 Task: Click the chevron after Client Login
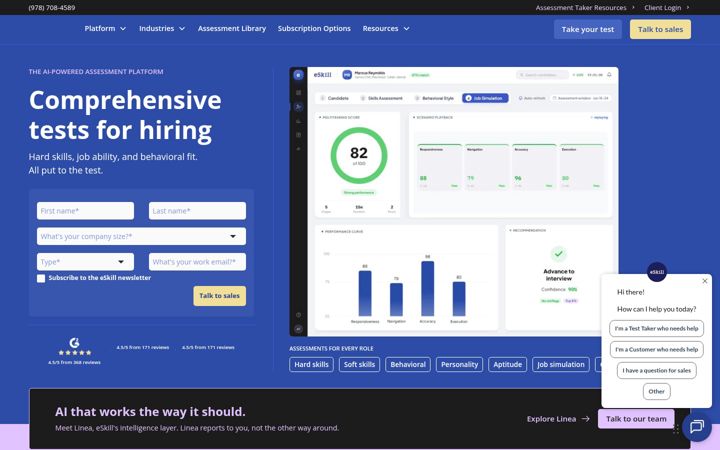coord(688,7)
